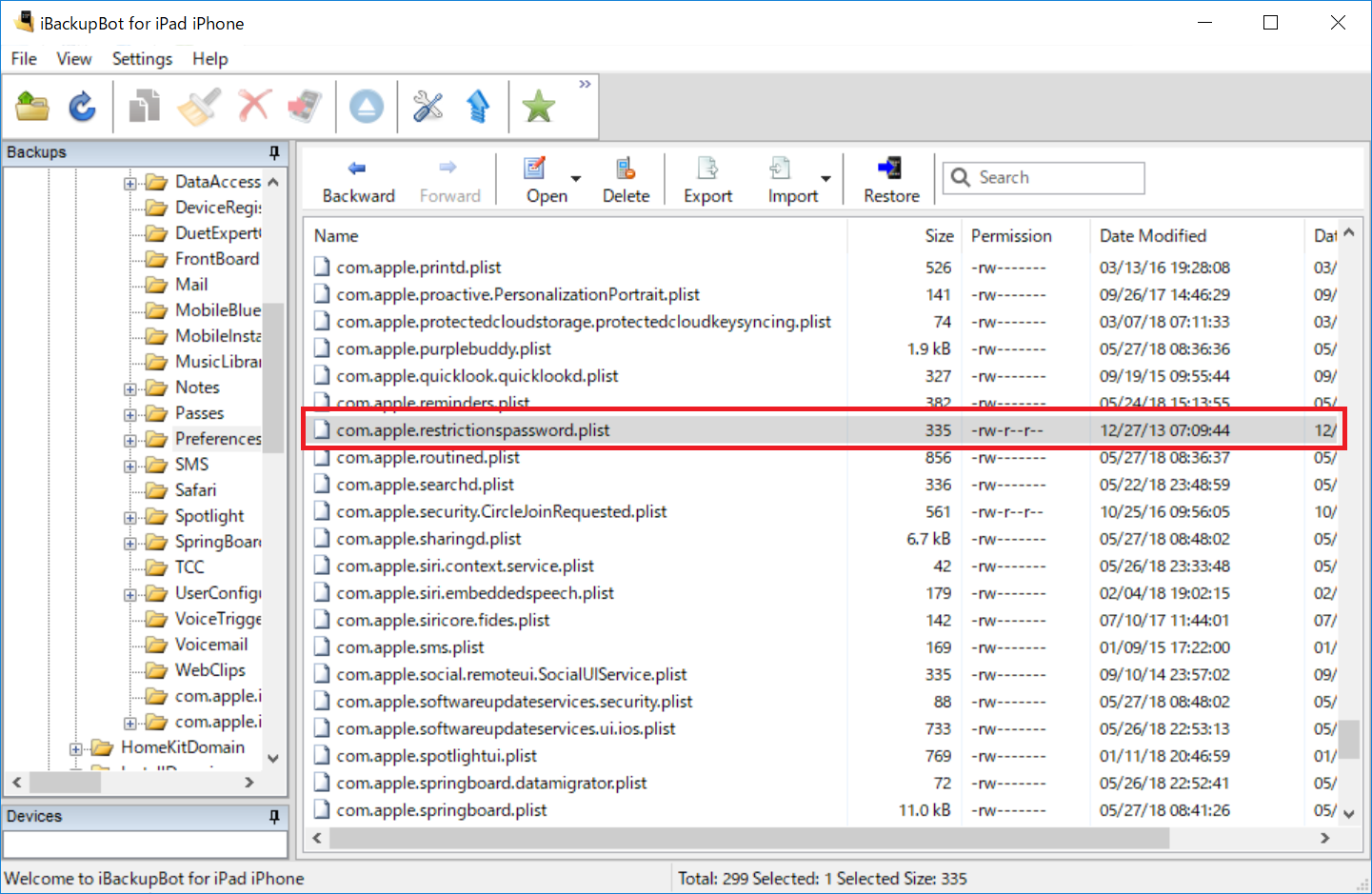1372x894 pixels.
Task: Click the Delete file button
Action: 626,181
